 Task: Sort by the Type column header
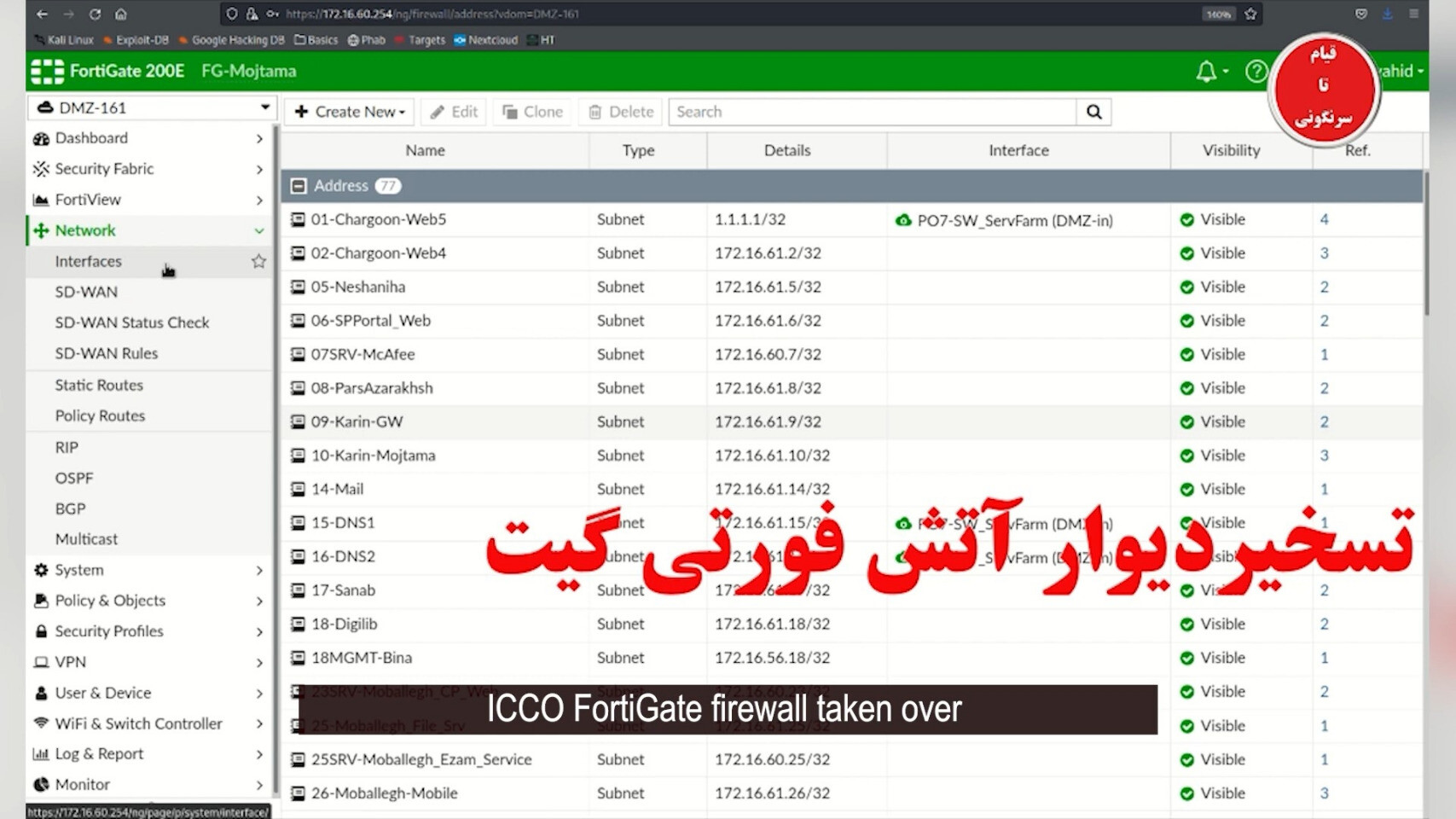[638, 150]
